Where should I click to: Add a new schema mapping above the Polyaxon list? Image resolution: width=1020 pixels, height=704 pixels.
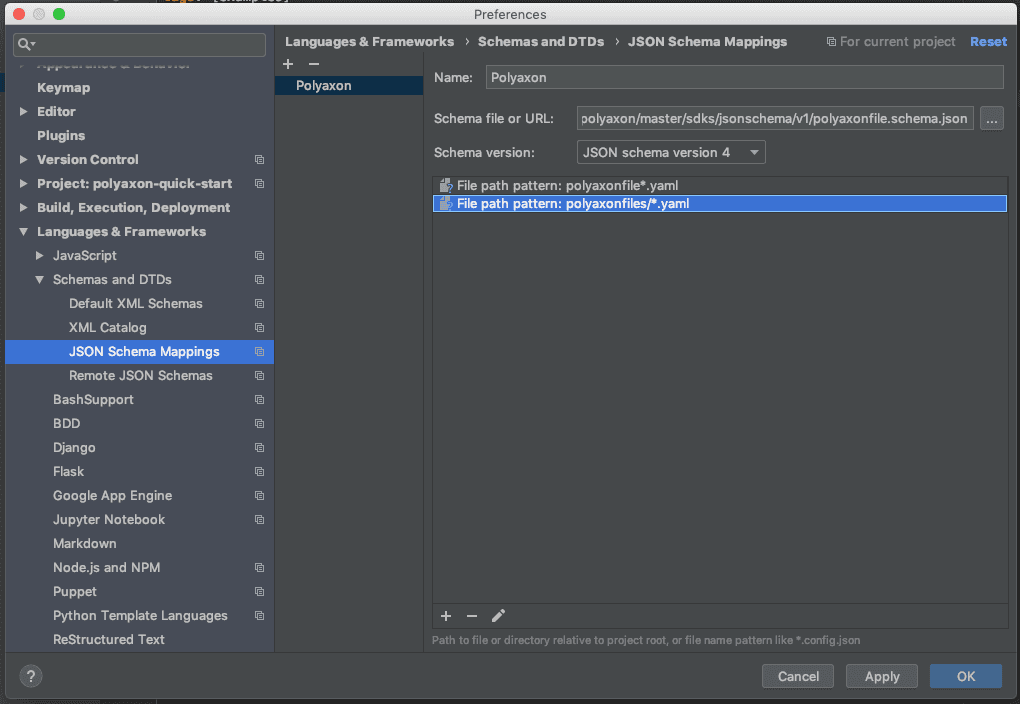[x=288, y=64]
